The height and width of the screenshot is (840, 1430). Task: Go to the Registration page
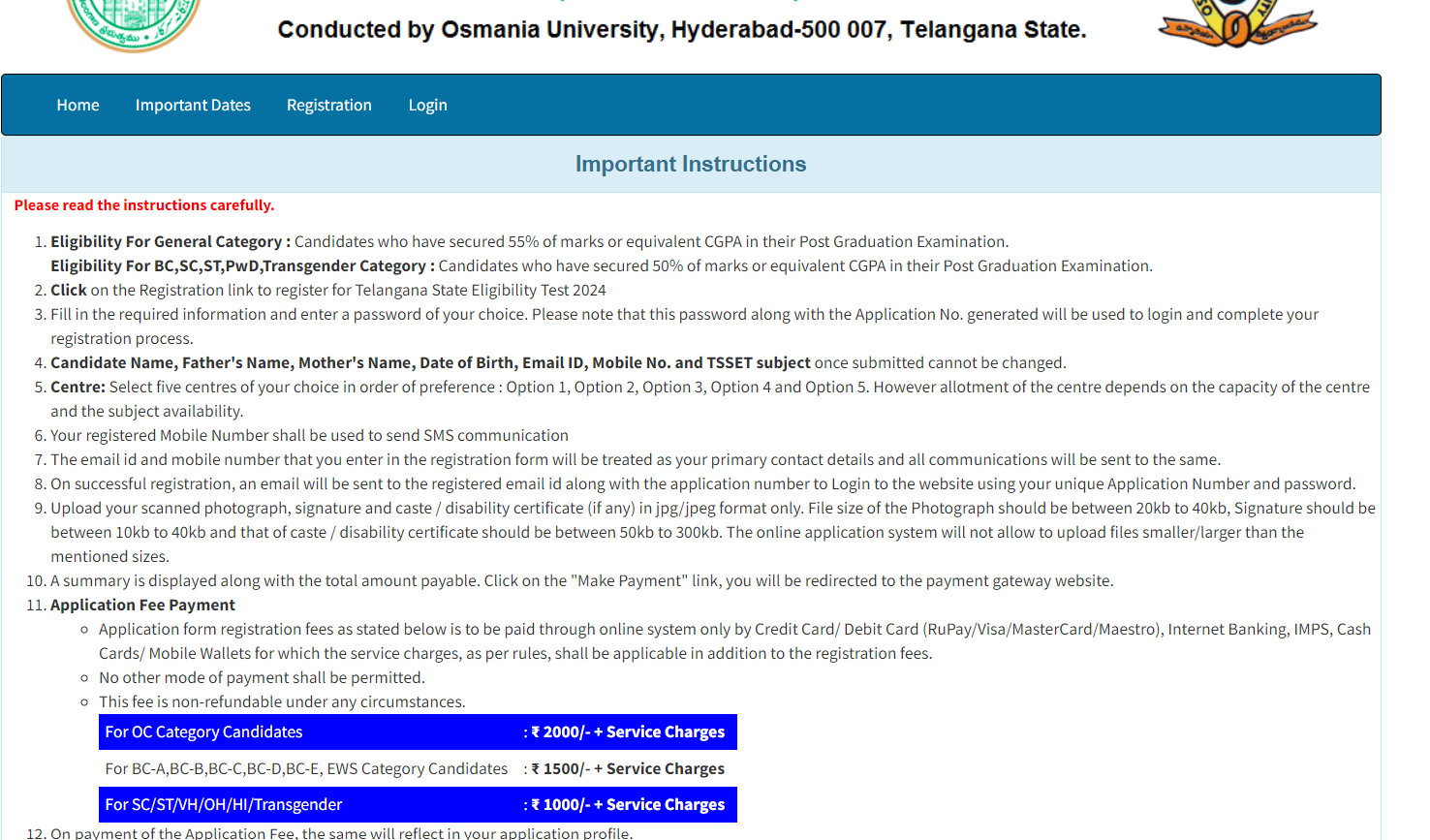pyautogui.click(x=329, y=105)
